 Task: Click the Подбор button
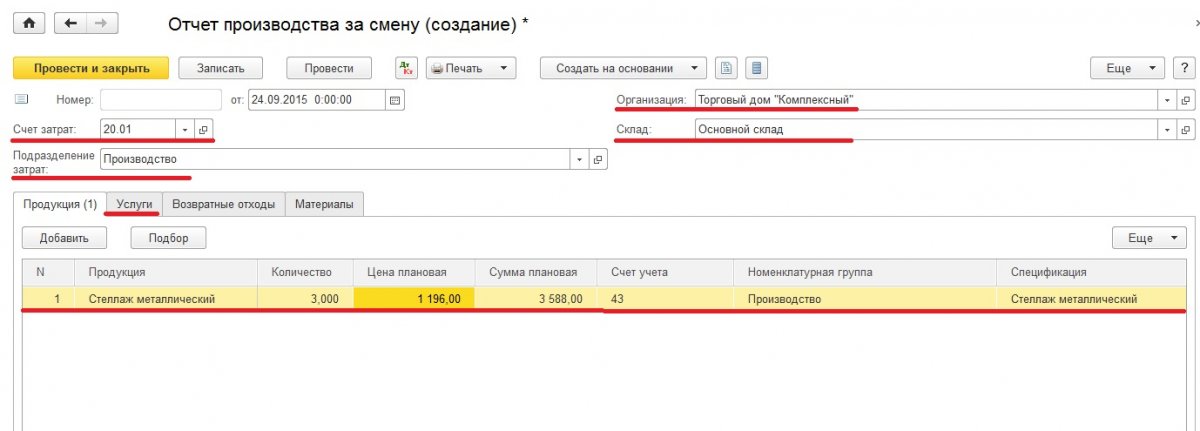tap(168, 238)
